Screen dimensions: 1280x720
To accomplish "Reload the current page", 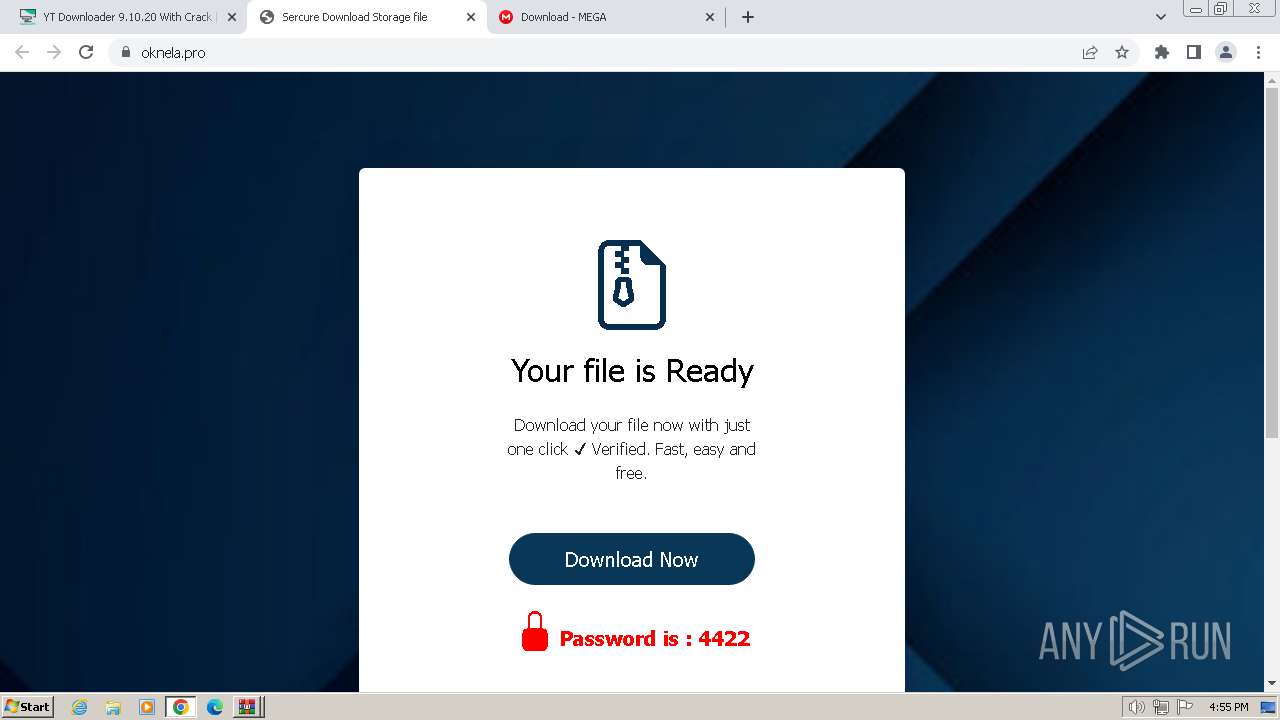I will tap(86, 52).
